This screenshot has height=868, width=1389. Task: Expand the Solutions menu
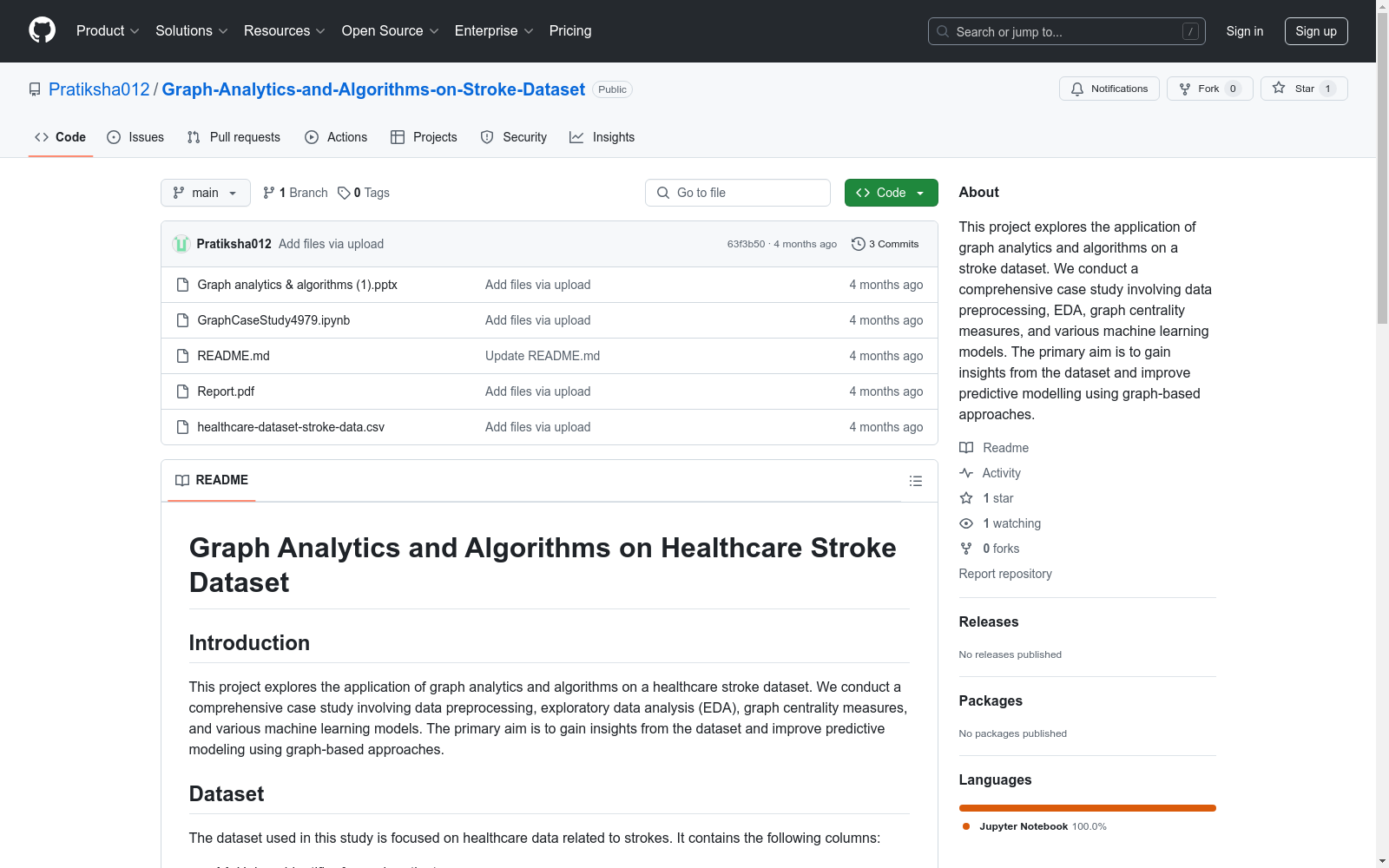tap(192, 30)
